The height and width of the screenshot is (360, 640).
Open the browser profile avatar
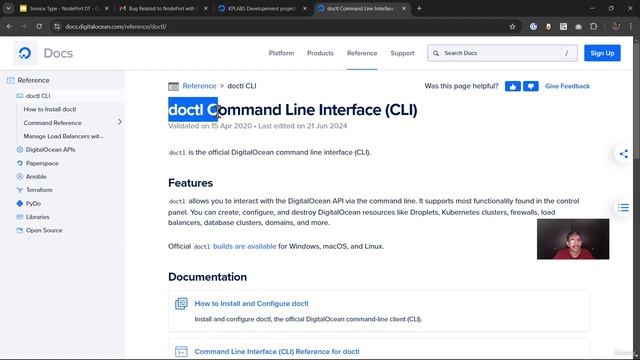click(x=616, y=27)
